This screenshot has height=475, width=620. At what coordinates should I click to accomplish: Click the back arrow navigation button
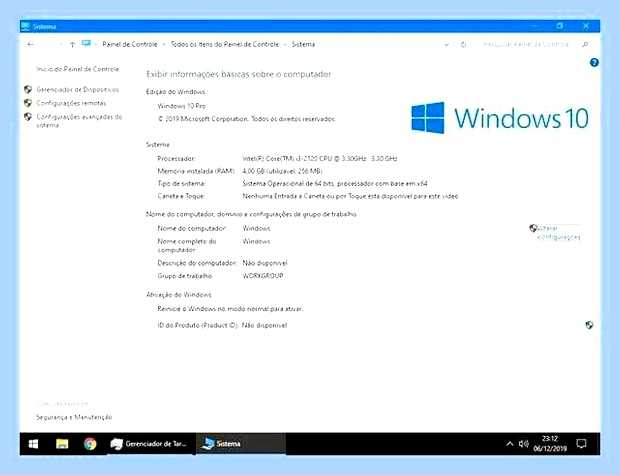(30, 44)
